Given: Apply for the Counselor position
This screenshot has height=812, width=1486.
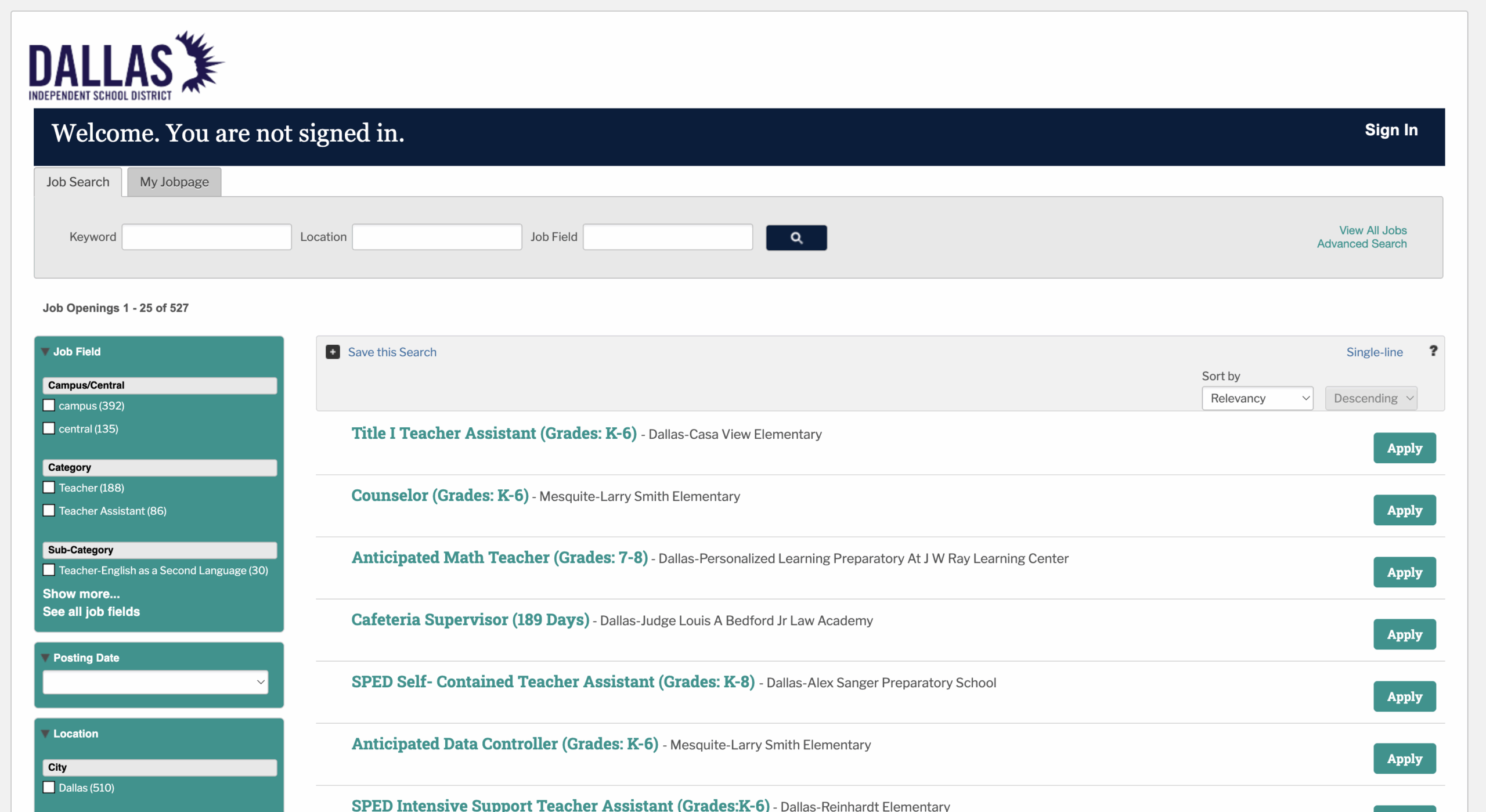Looking at the screenshot, I should [1404, 510].
